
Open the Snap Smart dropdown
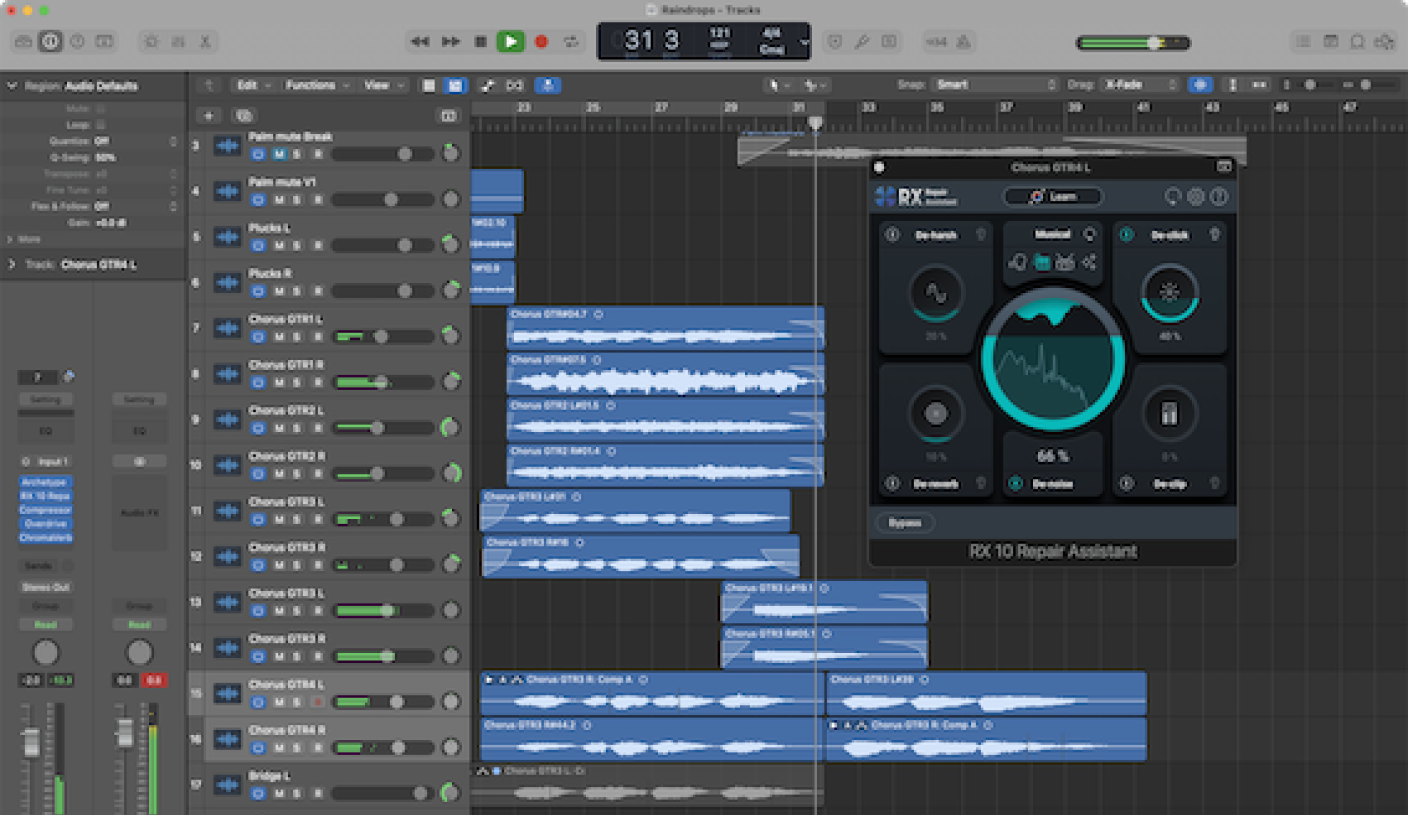[995, 85]
